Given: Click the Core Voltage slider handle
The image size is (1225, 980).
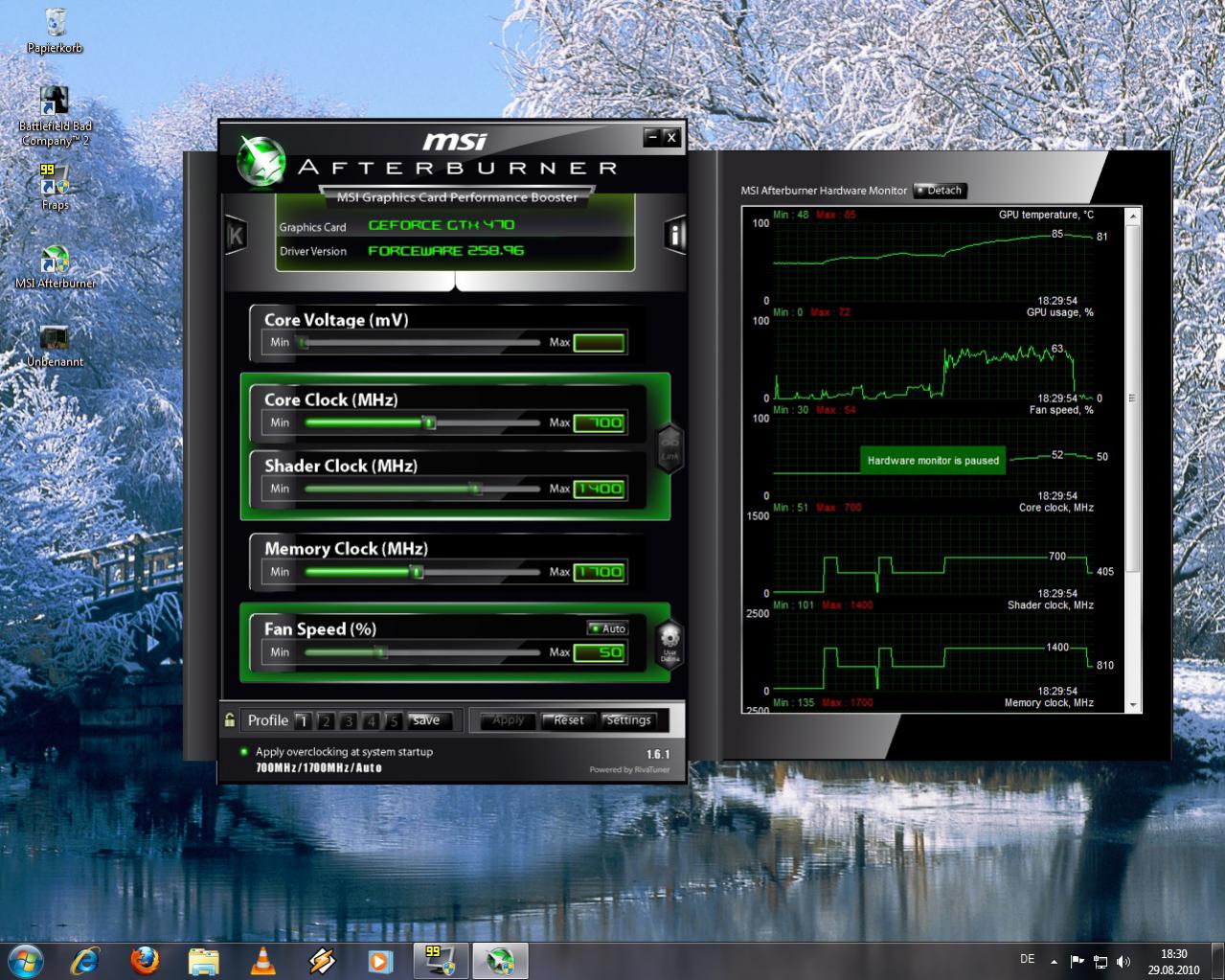Looking at the screenshot, I should [x=303, y=342].
